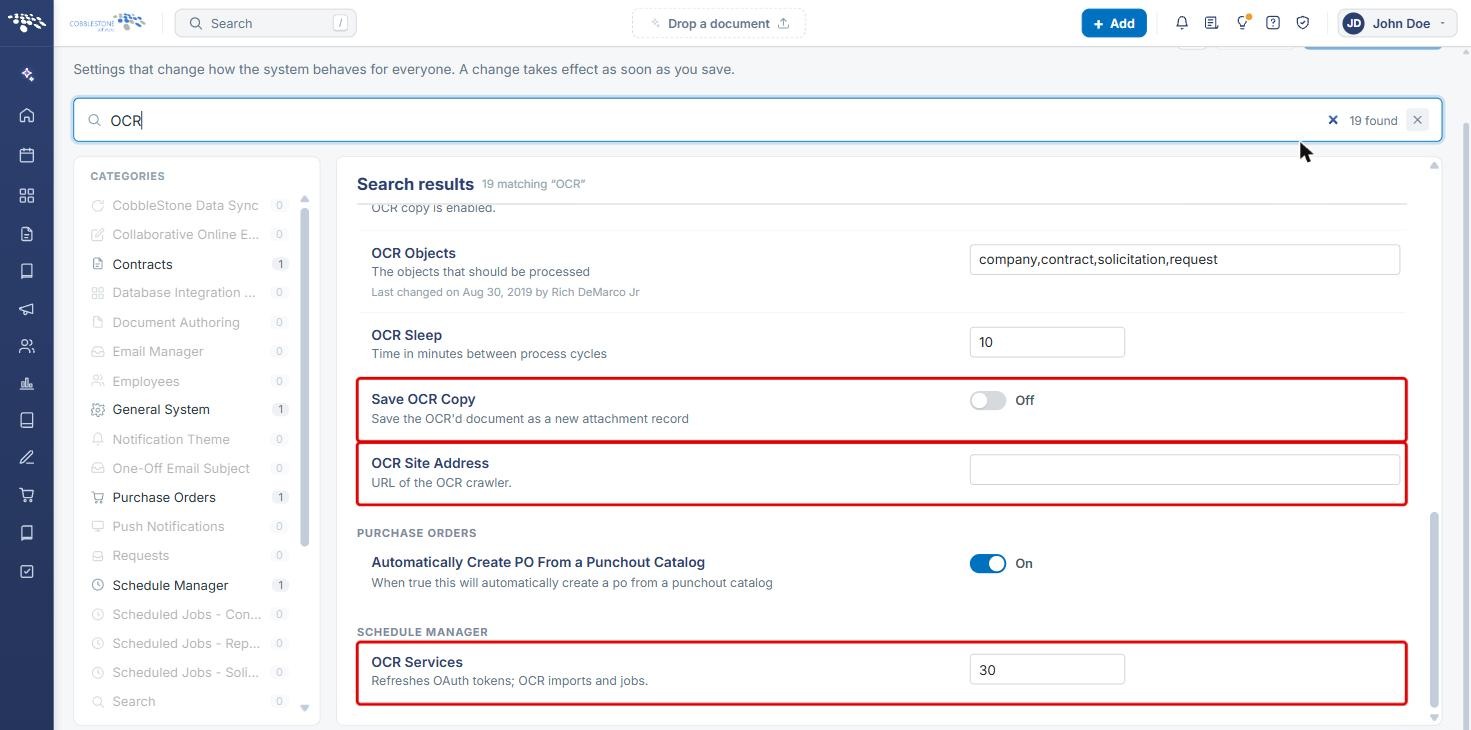Viewport: 1471px width, 730px height.
Task: Click the global Search box in header
Action: coord(266,23)
